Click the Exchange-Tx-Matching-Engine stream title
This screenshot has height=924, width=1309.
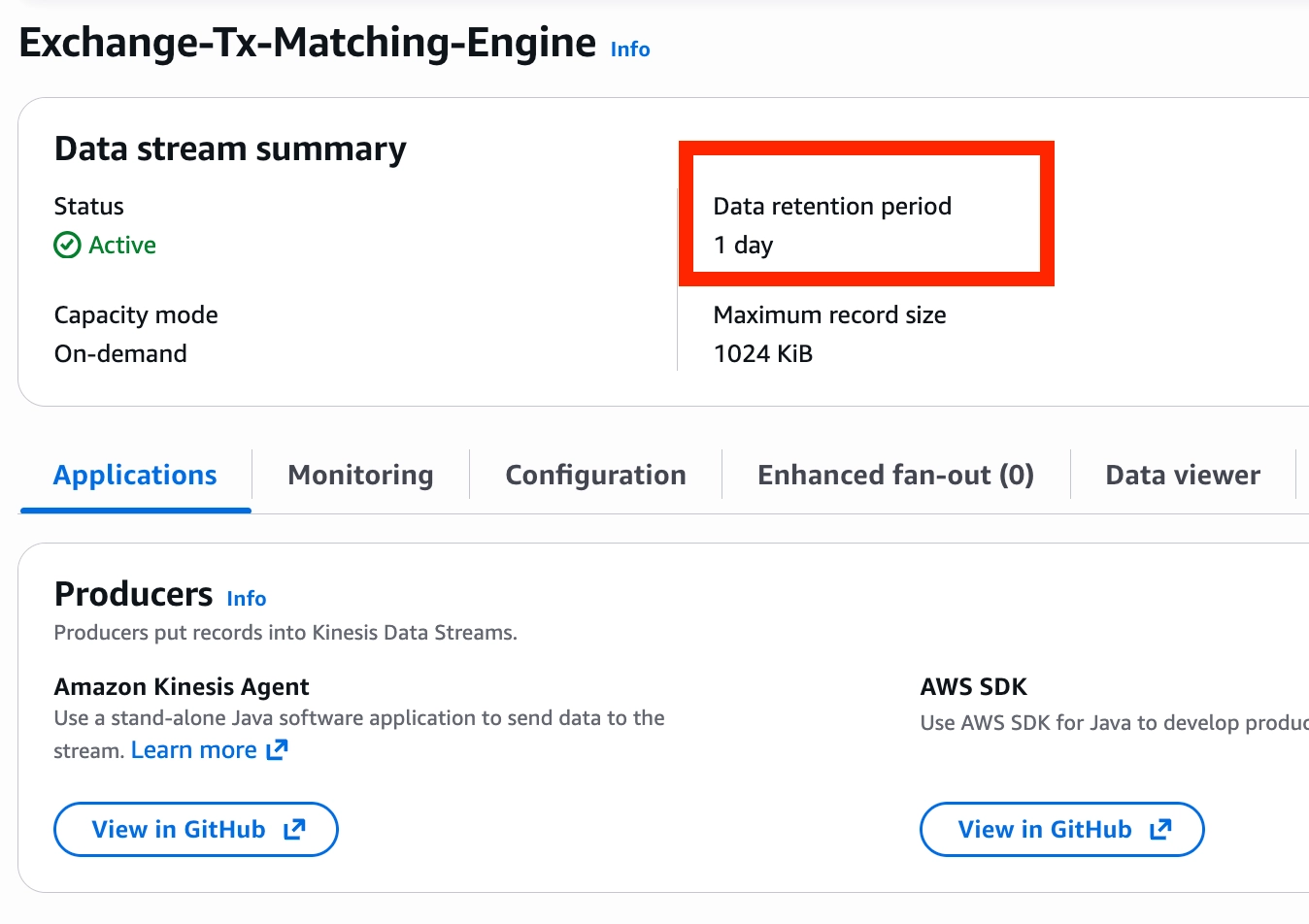[307, 44]
